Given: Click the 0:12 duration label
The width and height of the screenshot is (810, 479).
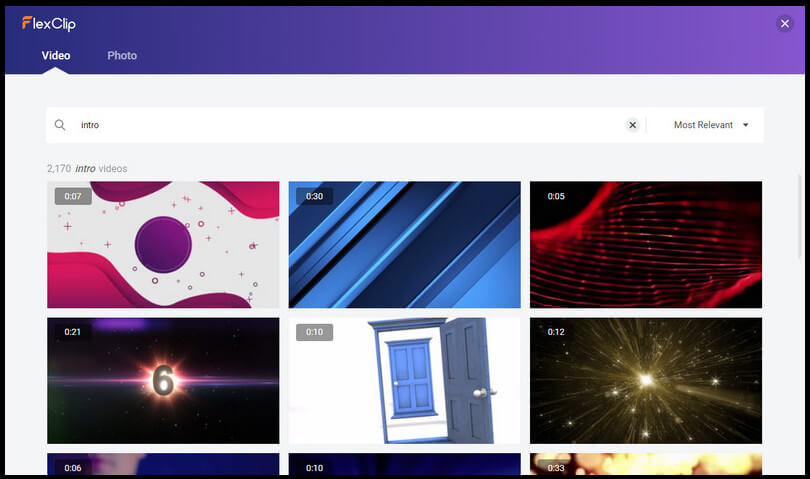Looking at the screenshot, I should click(556, 332).
